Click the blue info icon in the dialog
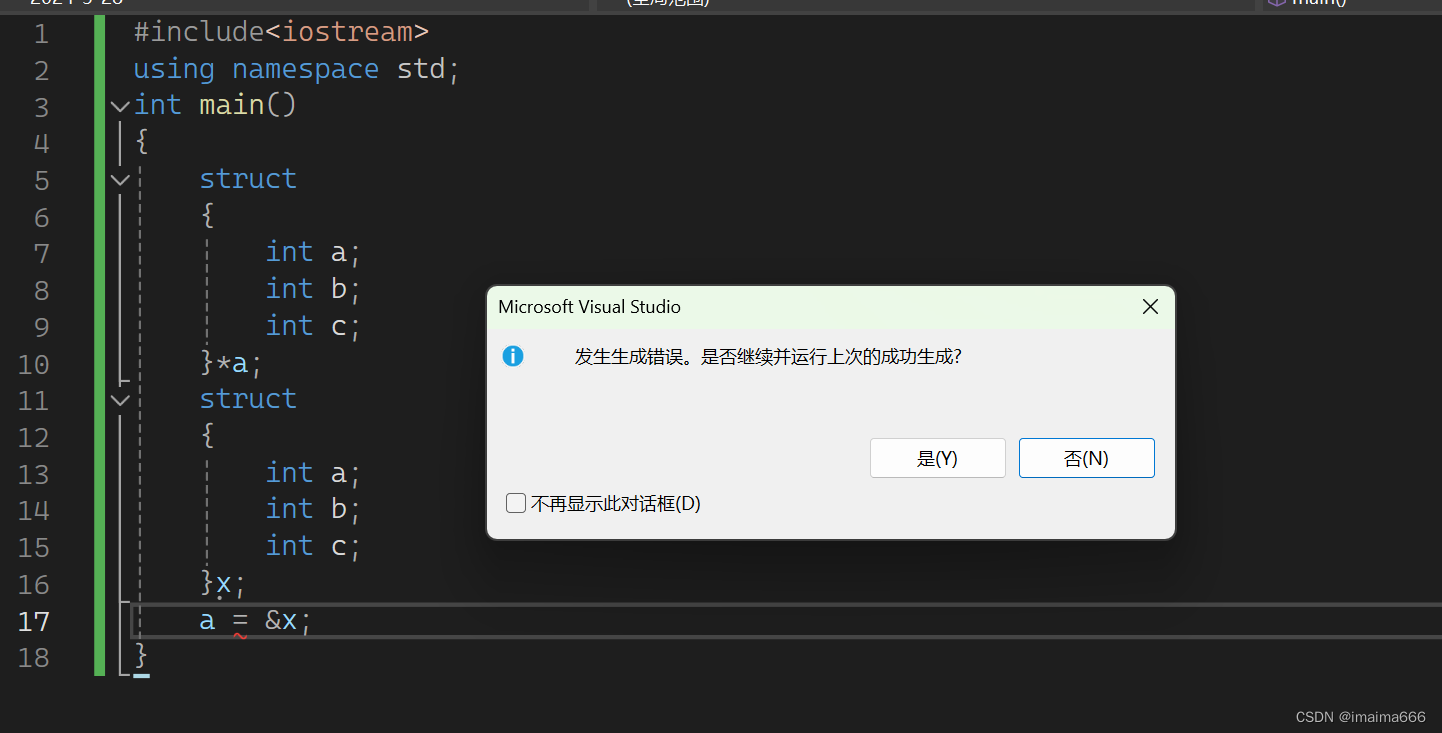 (x=513, y=356)
